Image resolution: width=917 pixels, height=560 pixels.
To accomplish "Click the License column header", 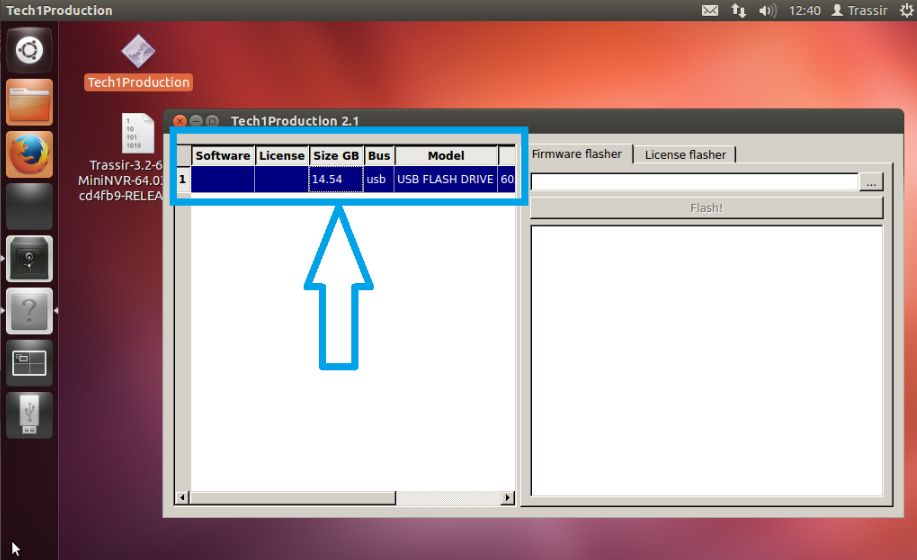I will coord(282,155).
